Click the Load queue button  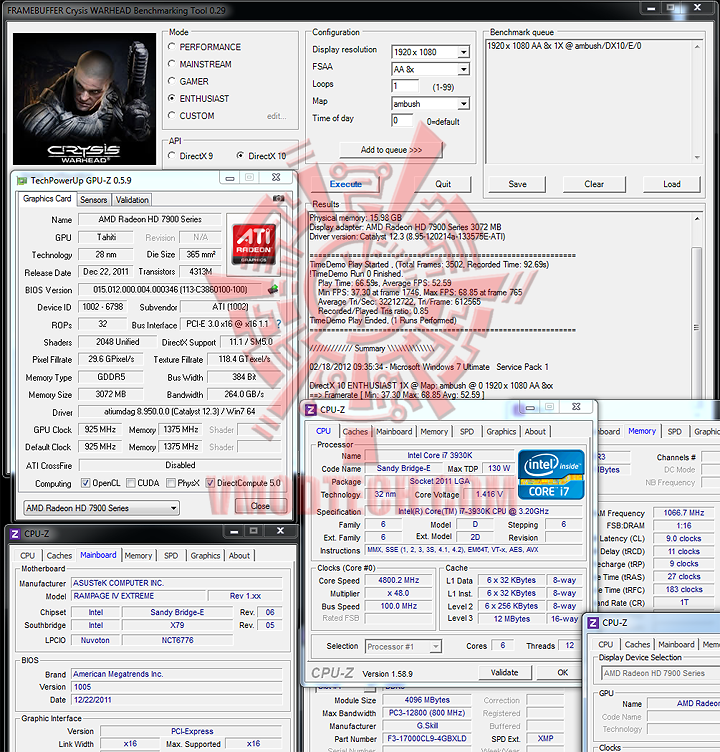pos(672,184)
